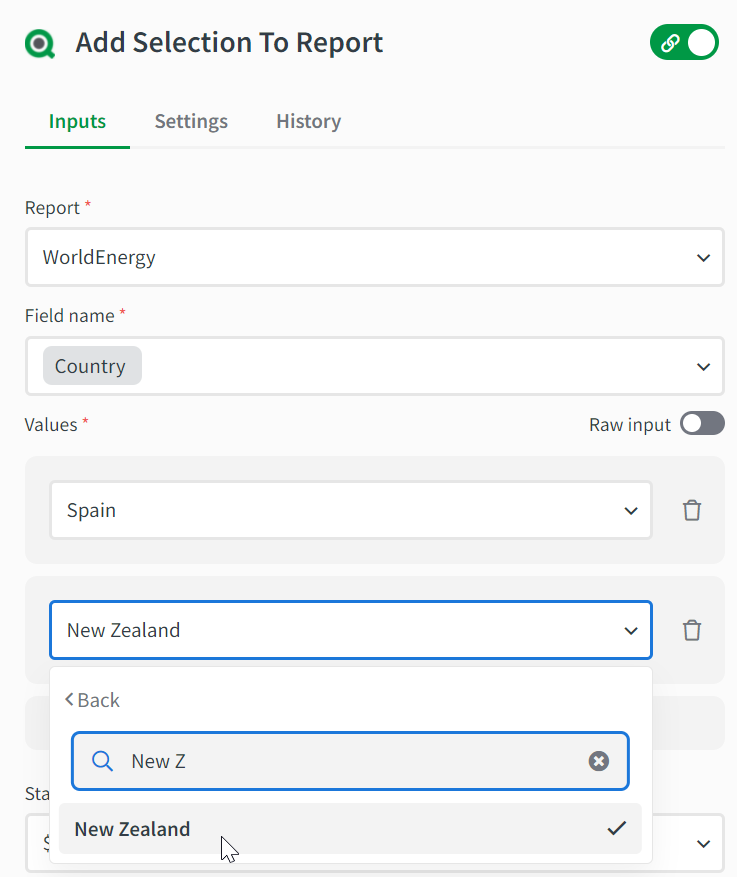Image resolution: width=737 pixels, height=877 pixels.
Task: Click the Country field tag chip
Action: 91,366
